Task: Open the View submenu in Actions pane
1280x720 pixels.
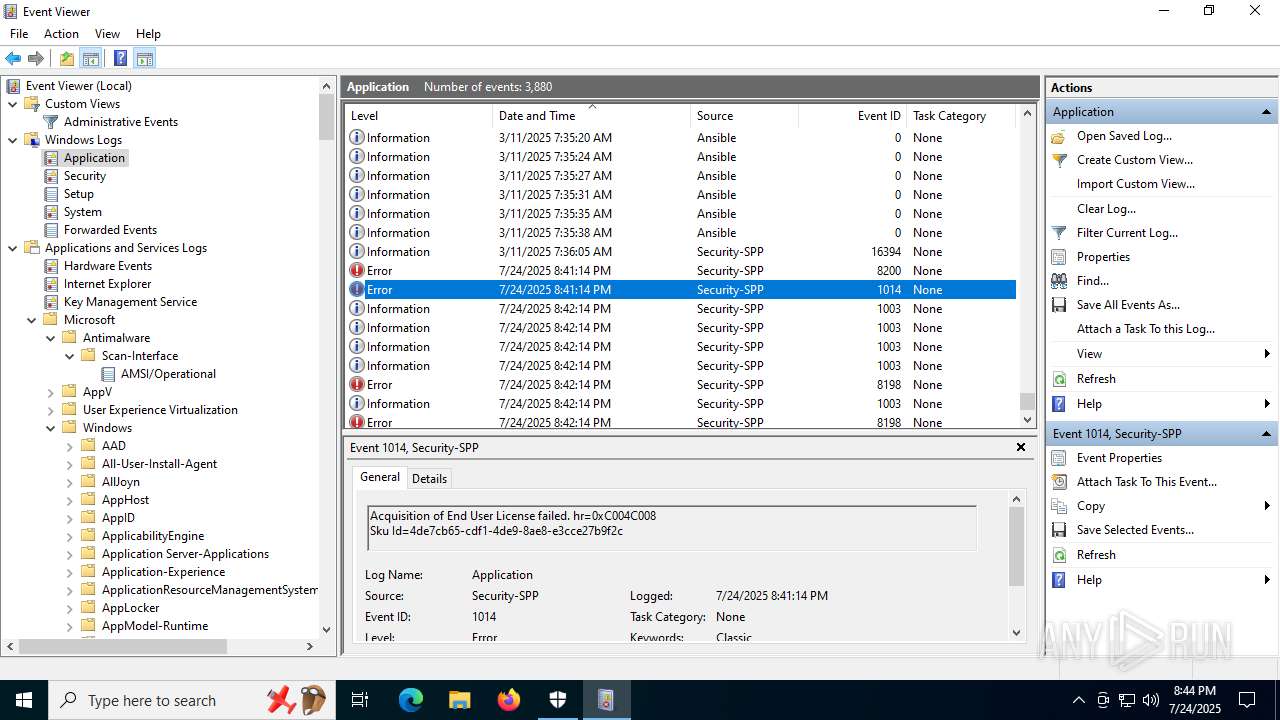Action: 1160,354
